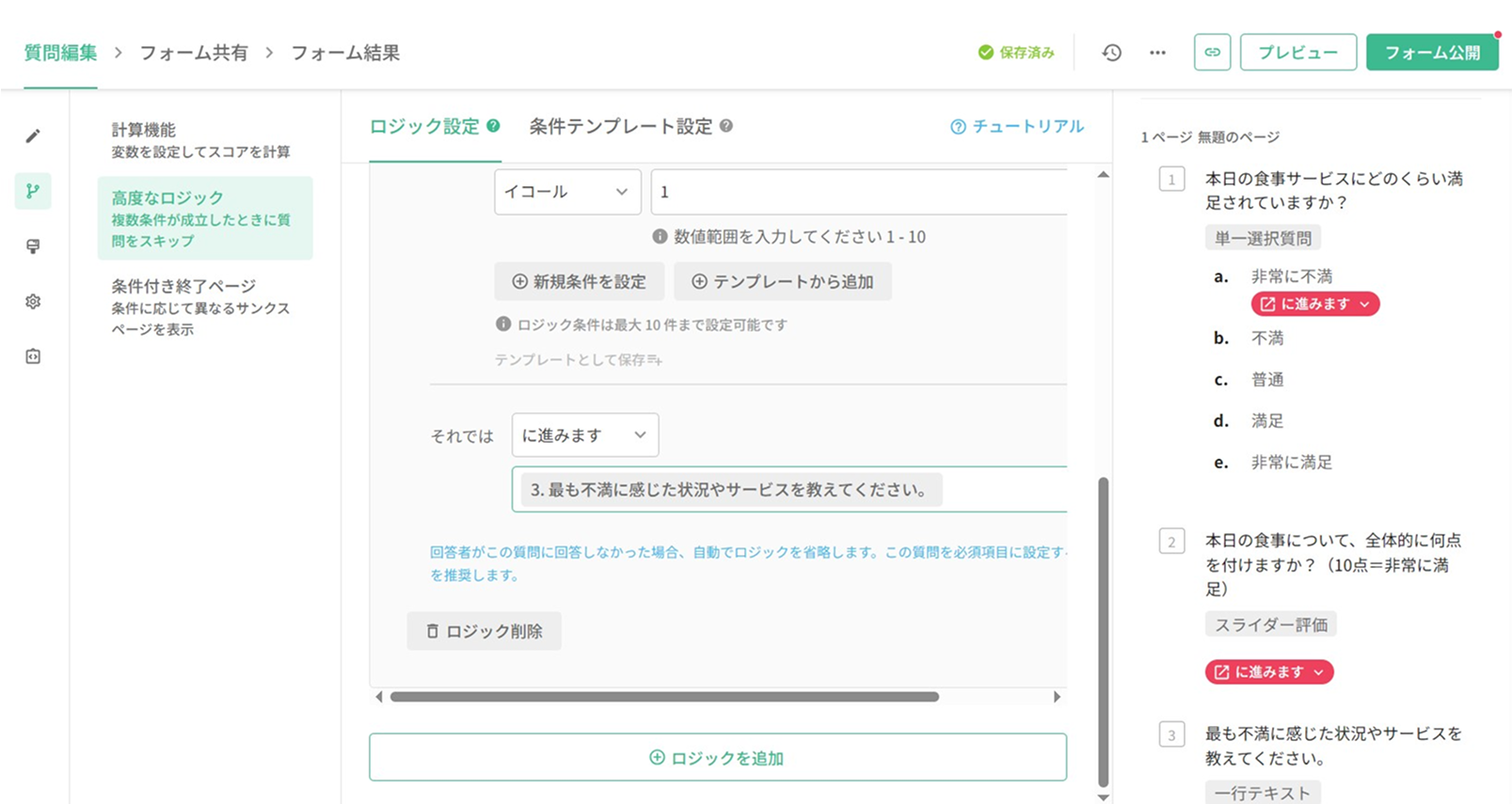Open the design paint-roller sidebar icon
This screenshot has width=1512, height=804.
pyautogui.click(x=33, y=246)
